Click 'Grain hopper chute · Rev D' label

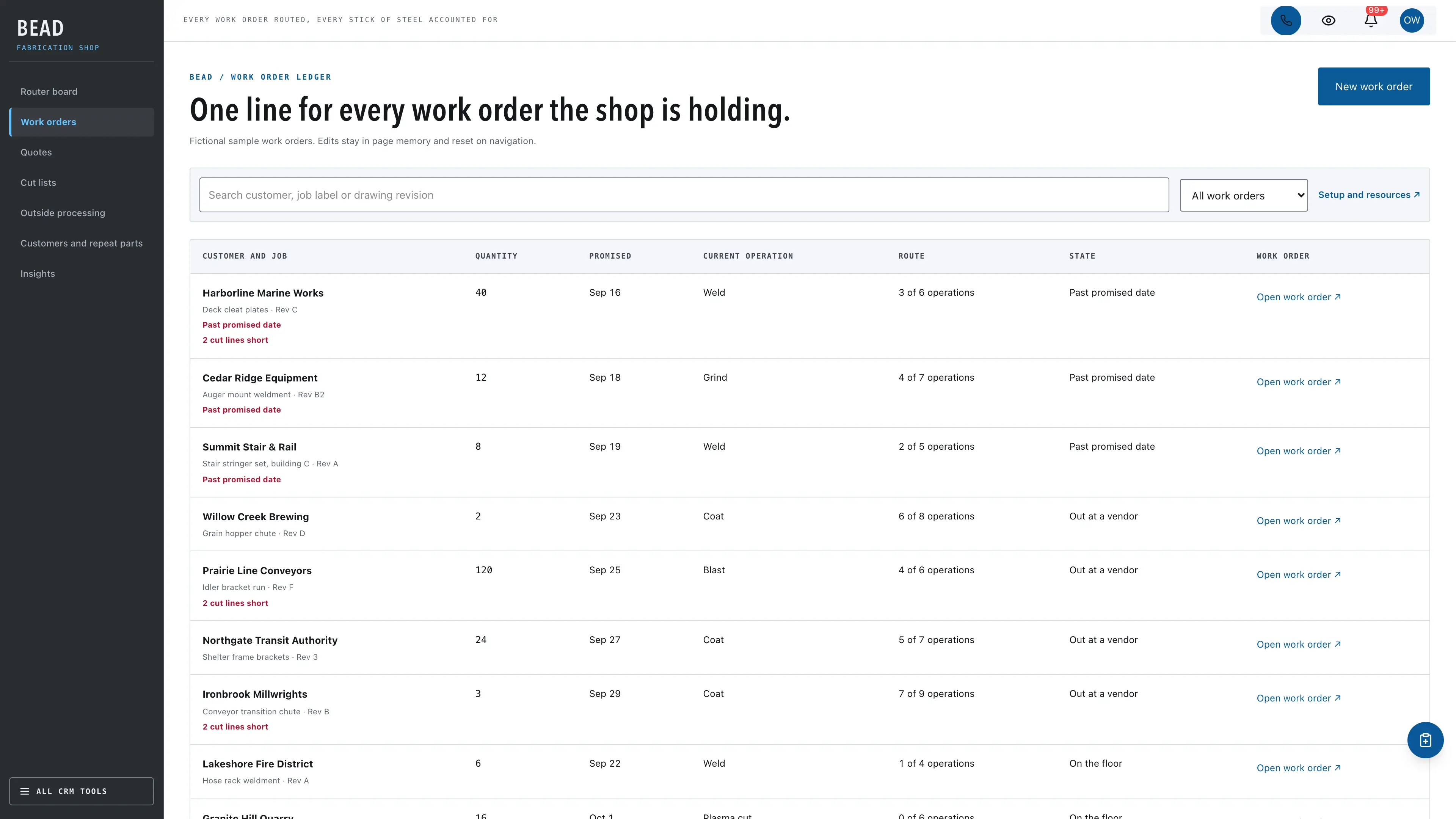(254, 533)
